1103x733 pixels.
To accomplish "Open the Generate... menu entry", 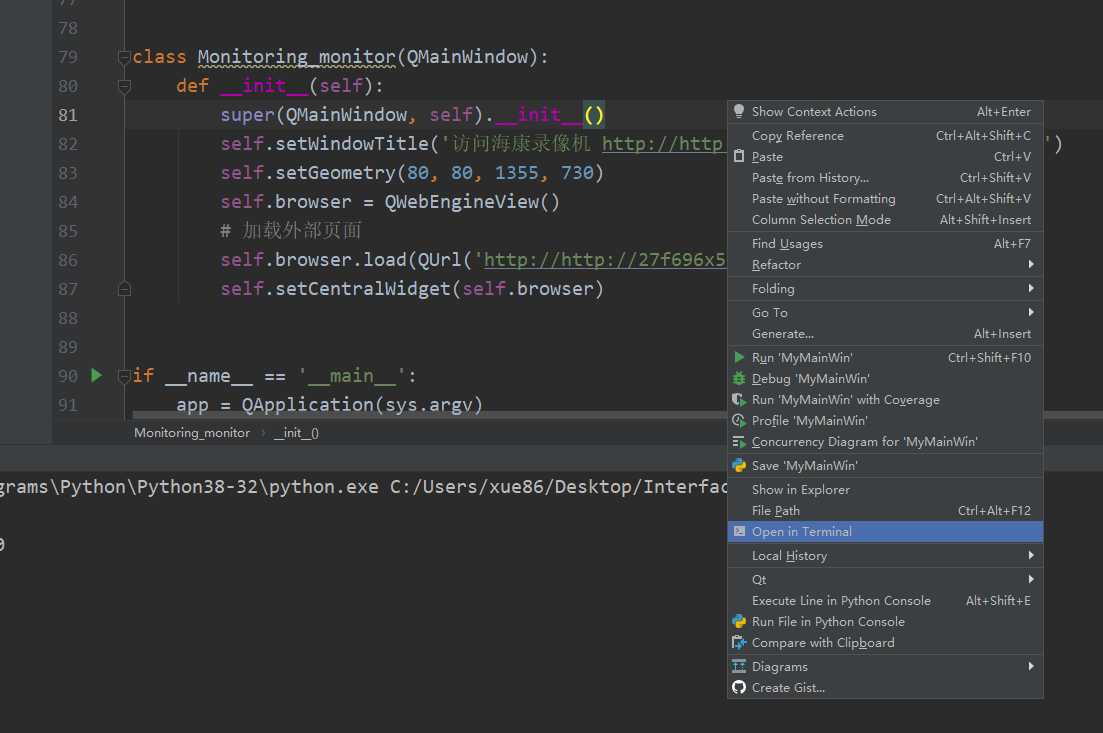I will (x=885, y=333).
